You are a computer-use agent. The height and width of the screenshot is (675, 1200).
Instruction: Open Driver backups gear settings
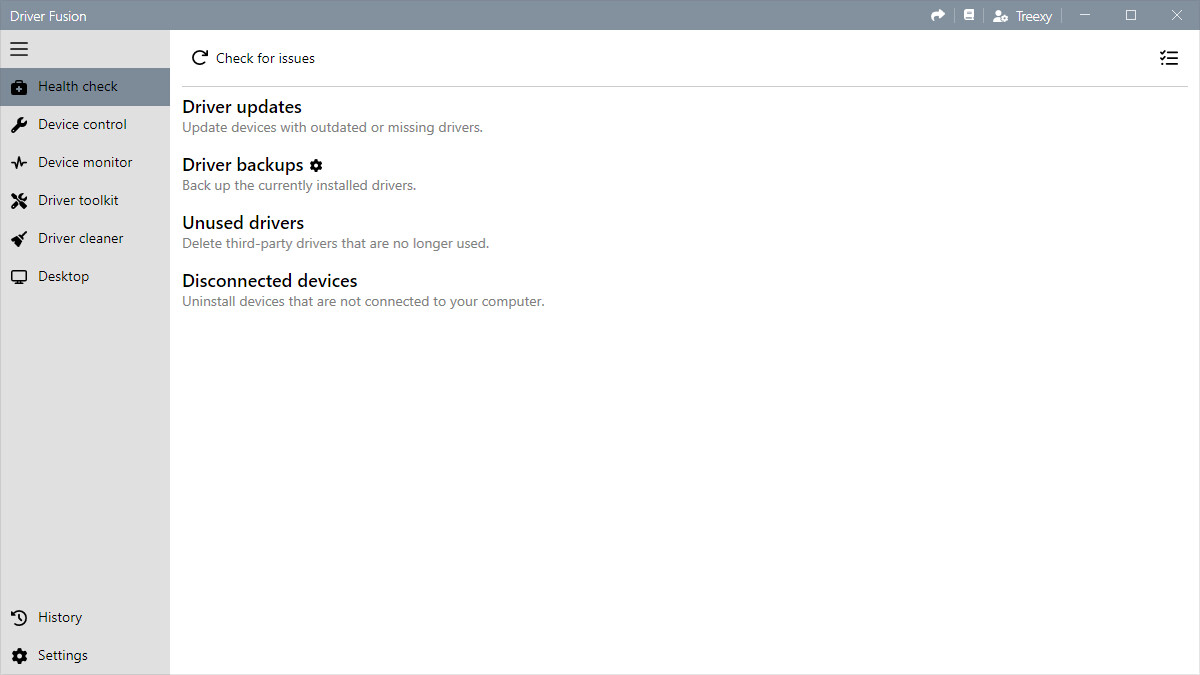point(316,165)
